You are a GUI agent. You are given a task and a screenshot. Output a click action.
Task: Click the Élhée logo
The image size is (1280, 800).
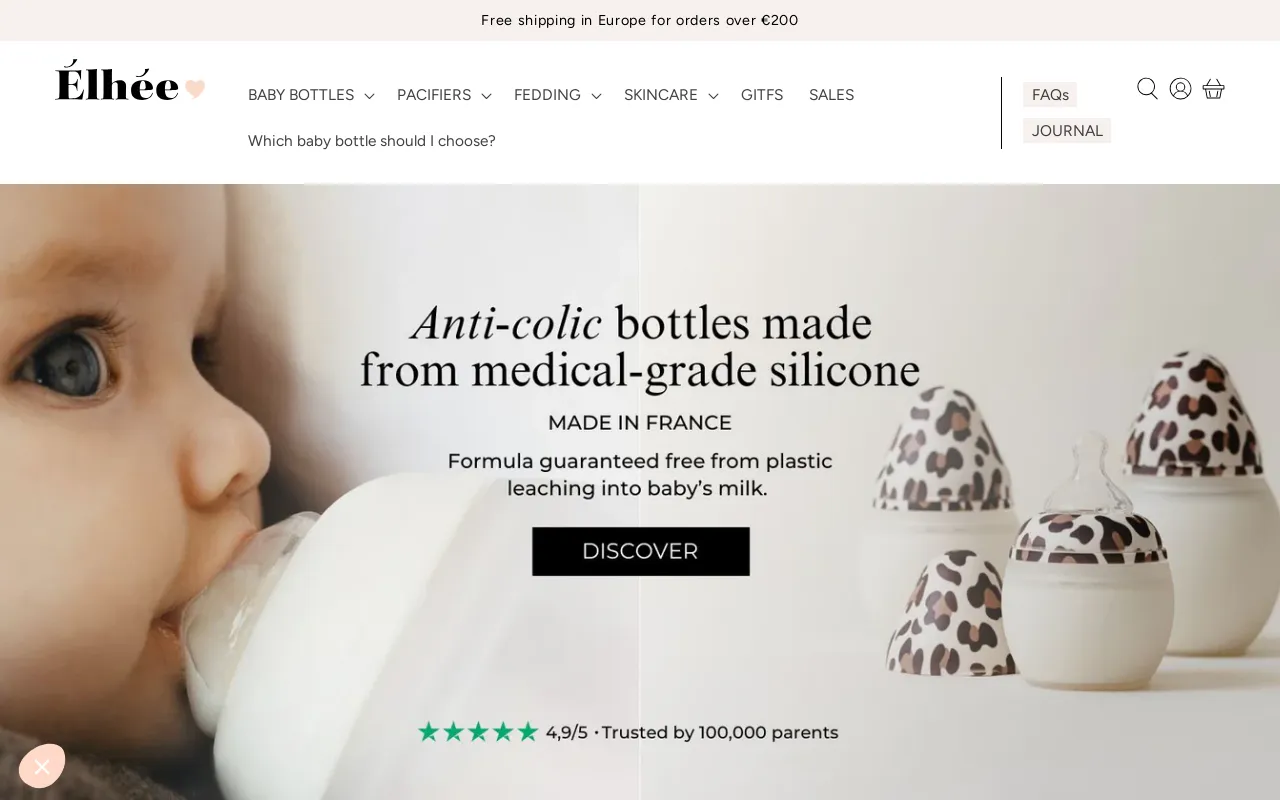(117, 82)
